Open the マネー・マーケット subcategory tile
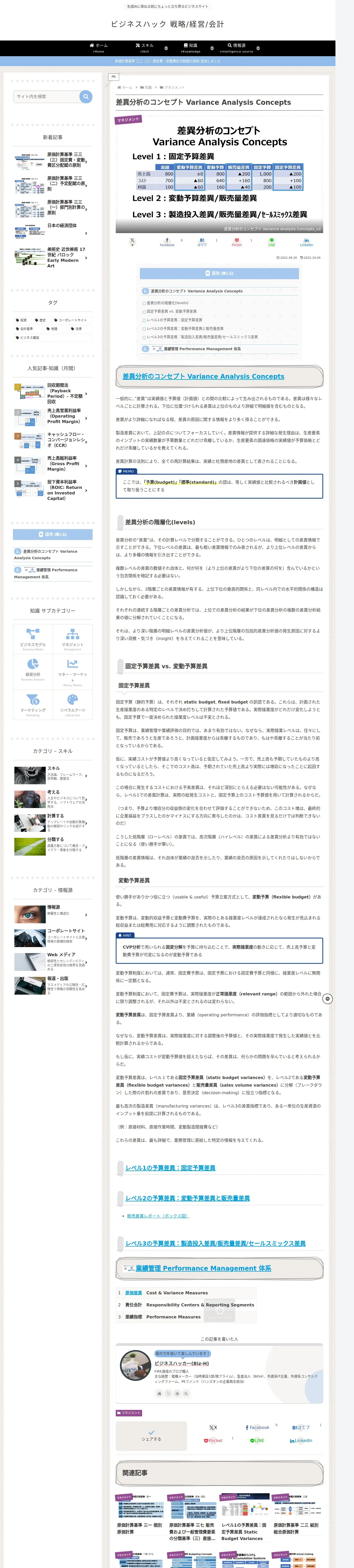354x1568 pixels. [72, 671]
